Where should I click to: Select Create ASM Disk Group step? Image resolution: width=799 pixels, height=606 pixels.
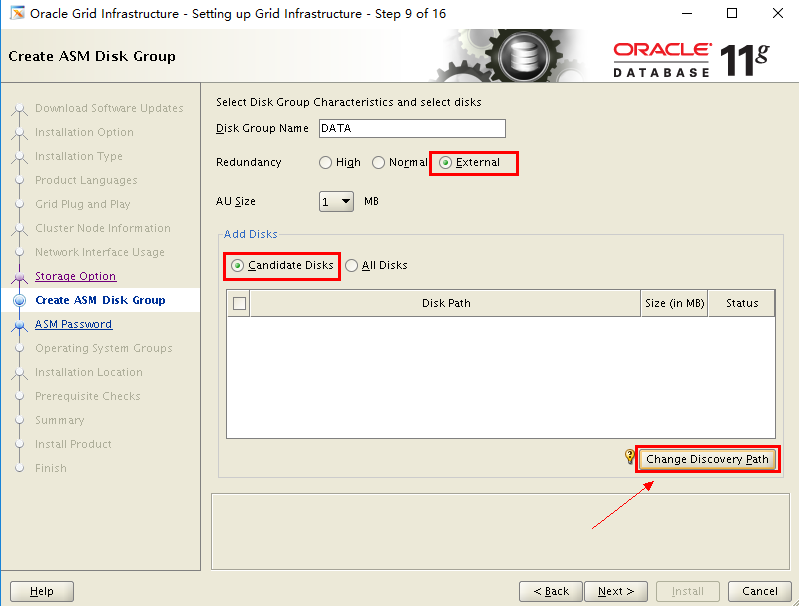pyautogui.click(x=100, y=300)
